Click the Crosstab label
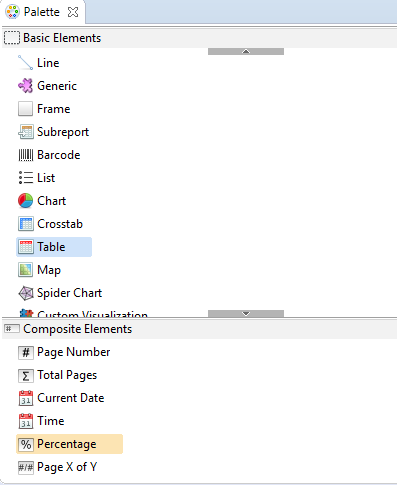 (x=60, y=224)
